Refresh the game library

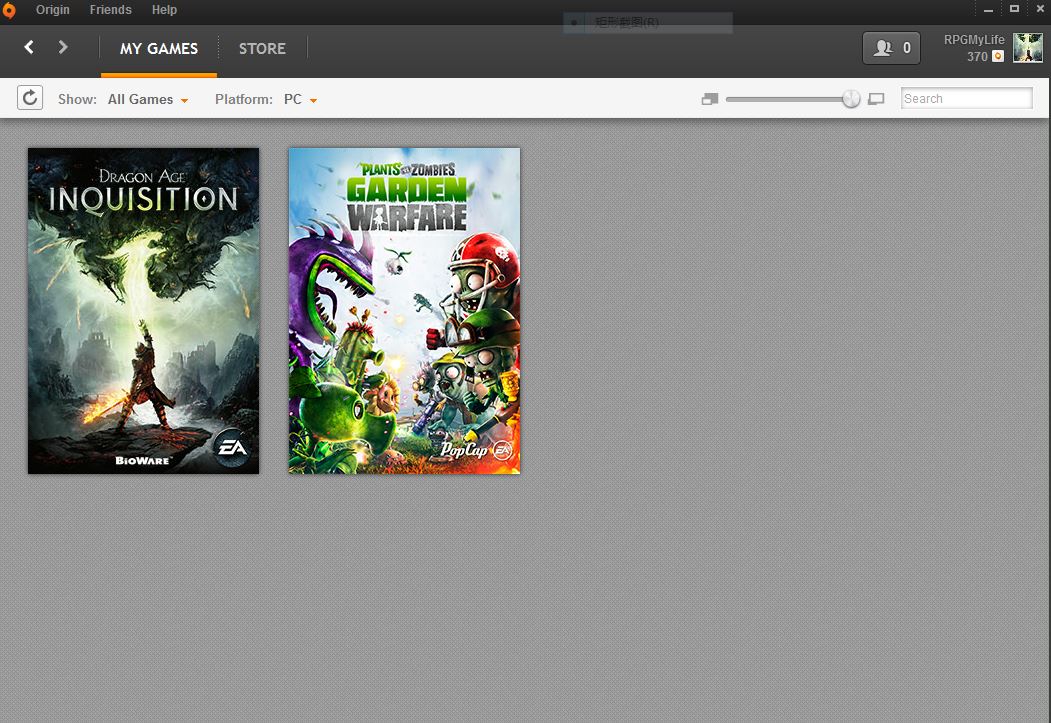coord(29,98)
